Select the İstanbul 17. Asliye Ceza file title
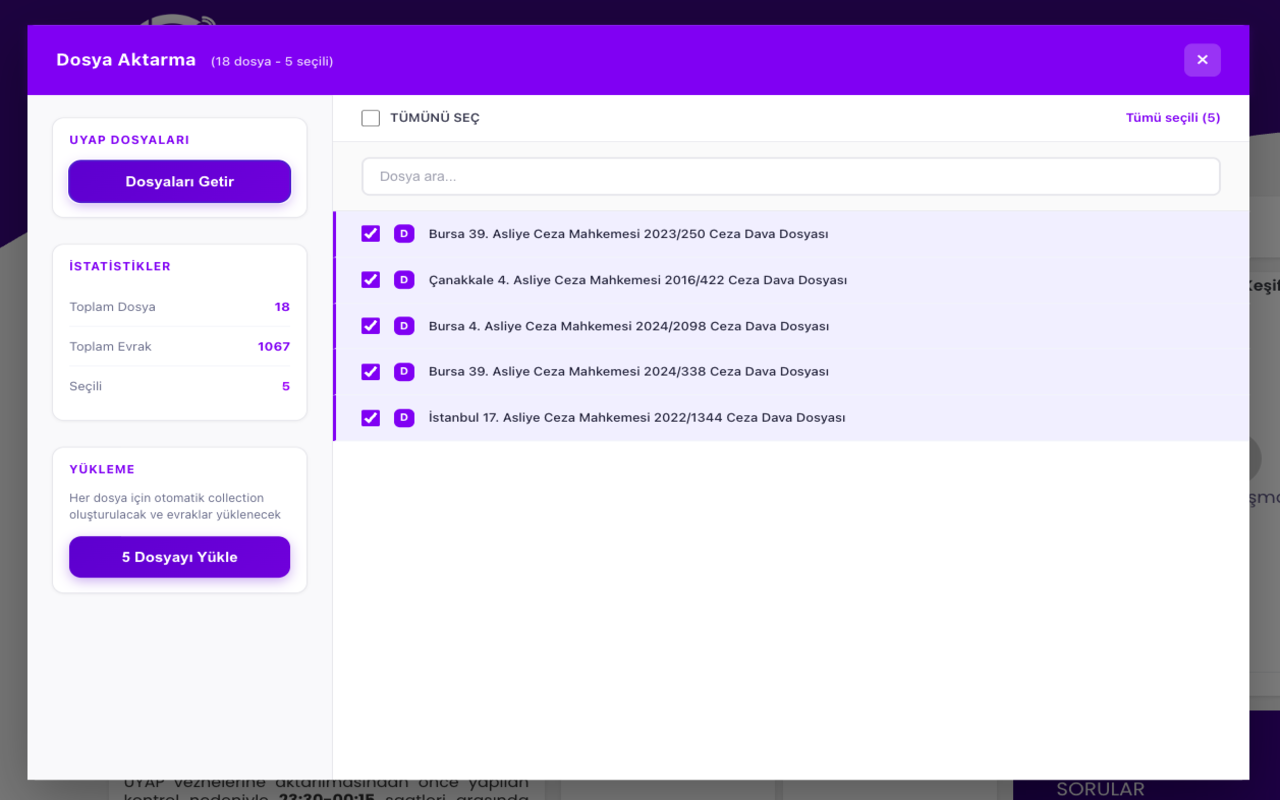The height and width of the screenshot is (800, 1280). pos(636,418)
